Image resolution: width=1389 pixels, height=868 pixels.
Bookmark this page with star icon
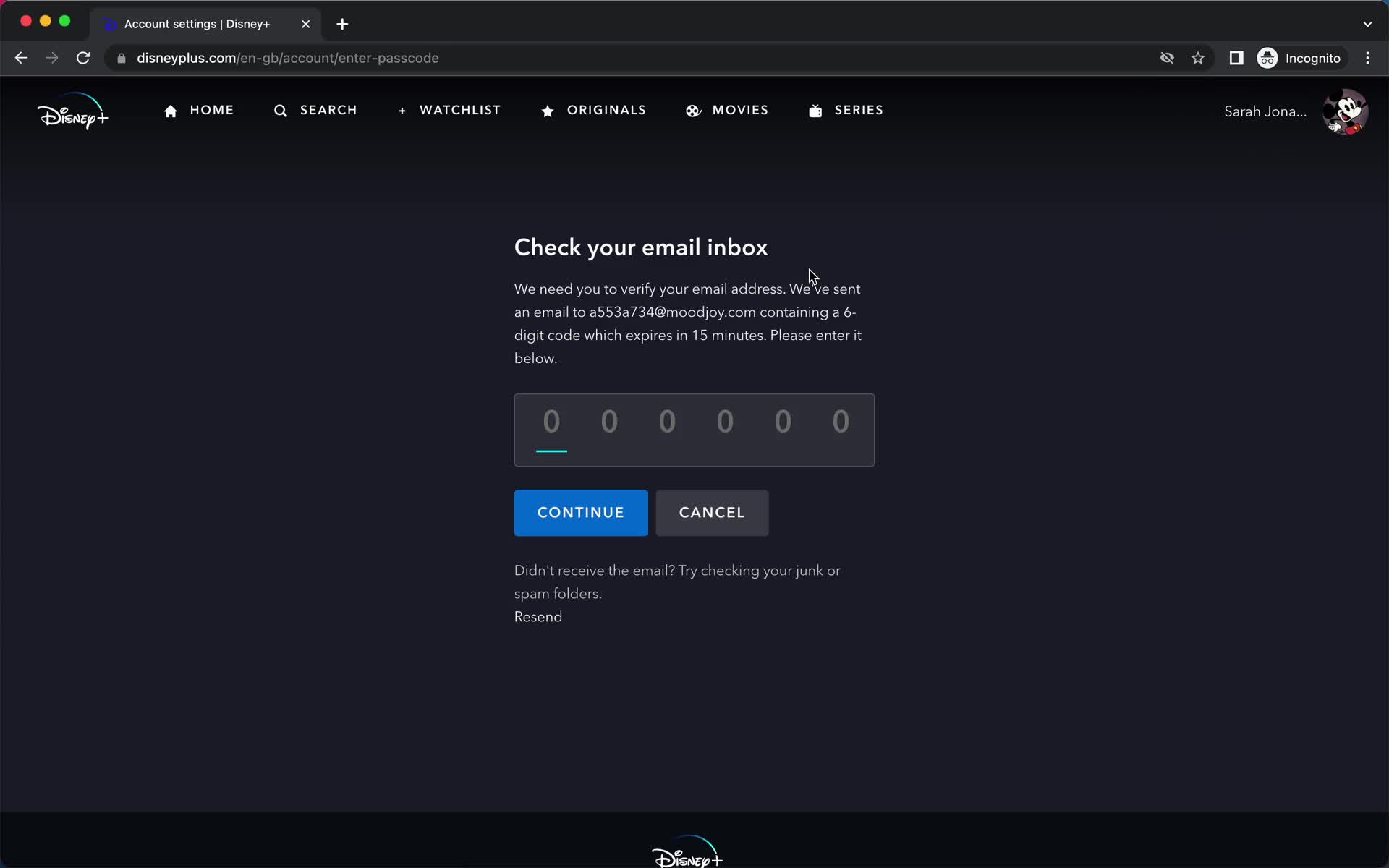1198,58
